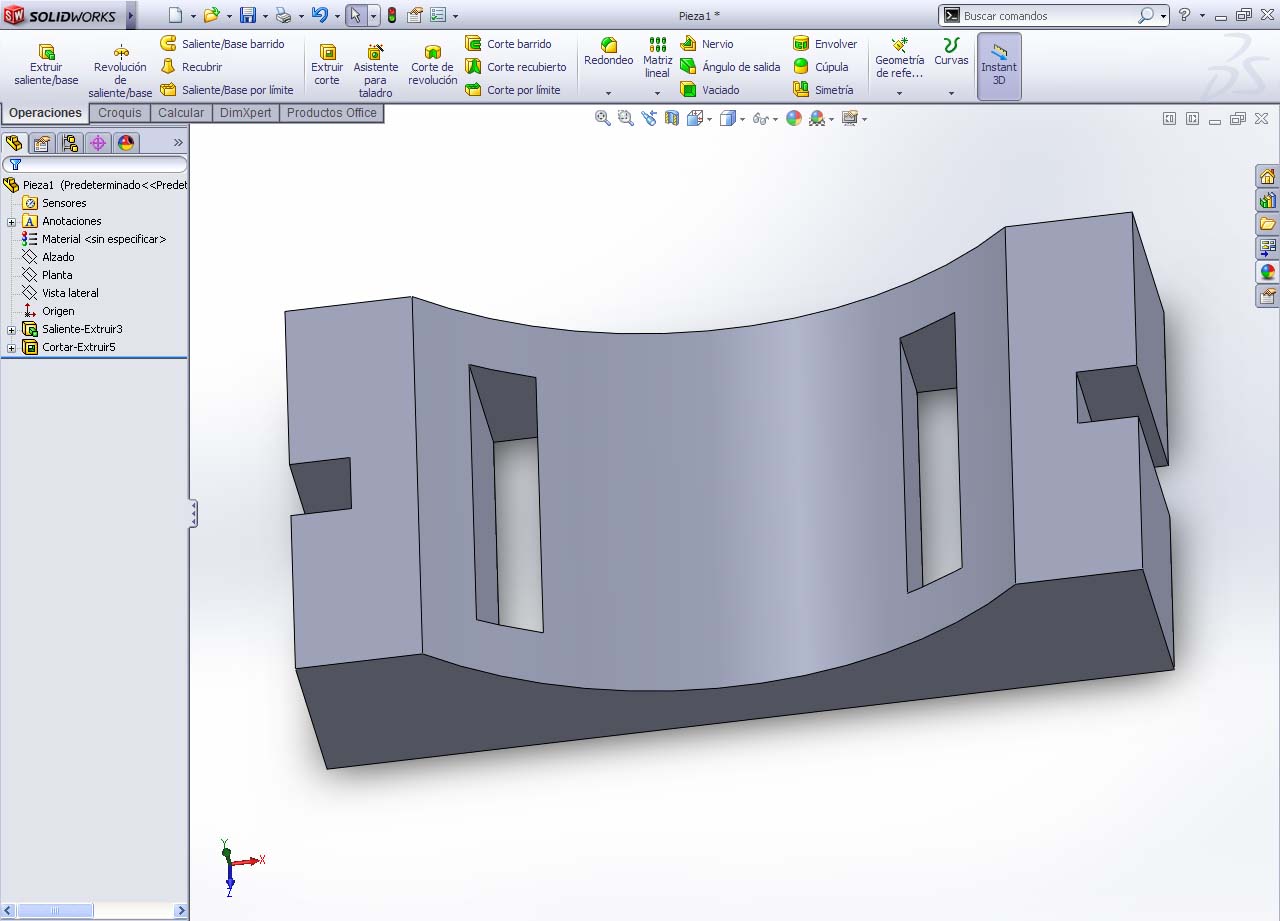Switch to the Operaciones tab
Image resolution: width=1280 pixels, height=921 pixels.
[x=45, y=113]
